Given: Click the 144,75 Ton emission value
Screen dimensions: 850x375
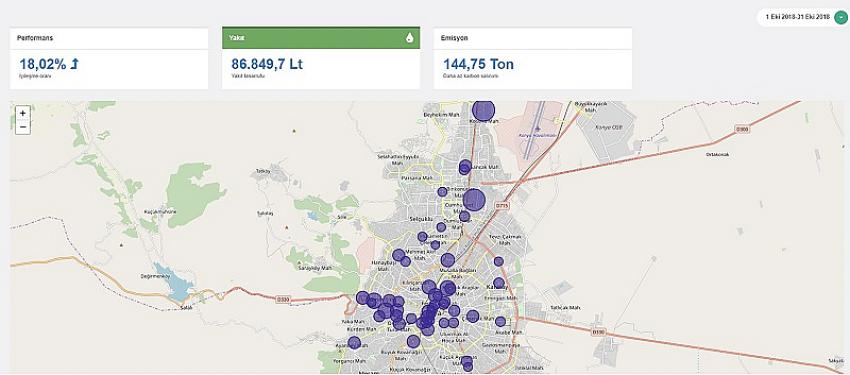Looking at the screenshot, I should point(478,64).
